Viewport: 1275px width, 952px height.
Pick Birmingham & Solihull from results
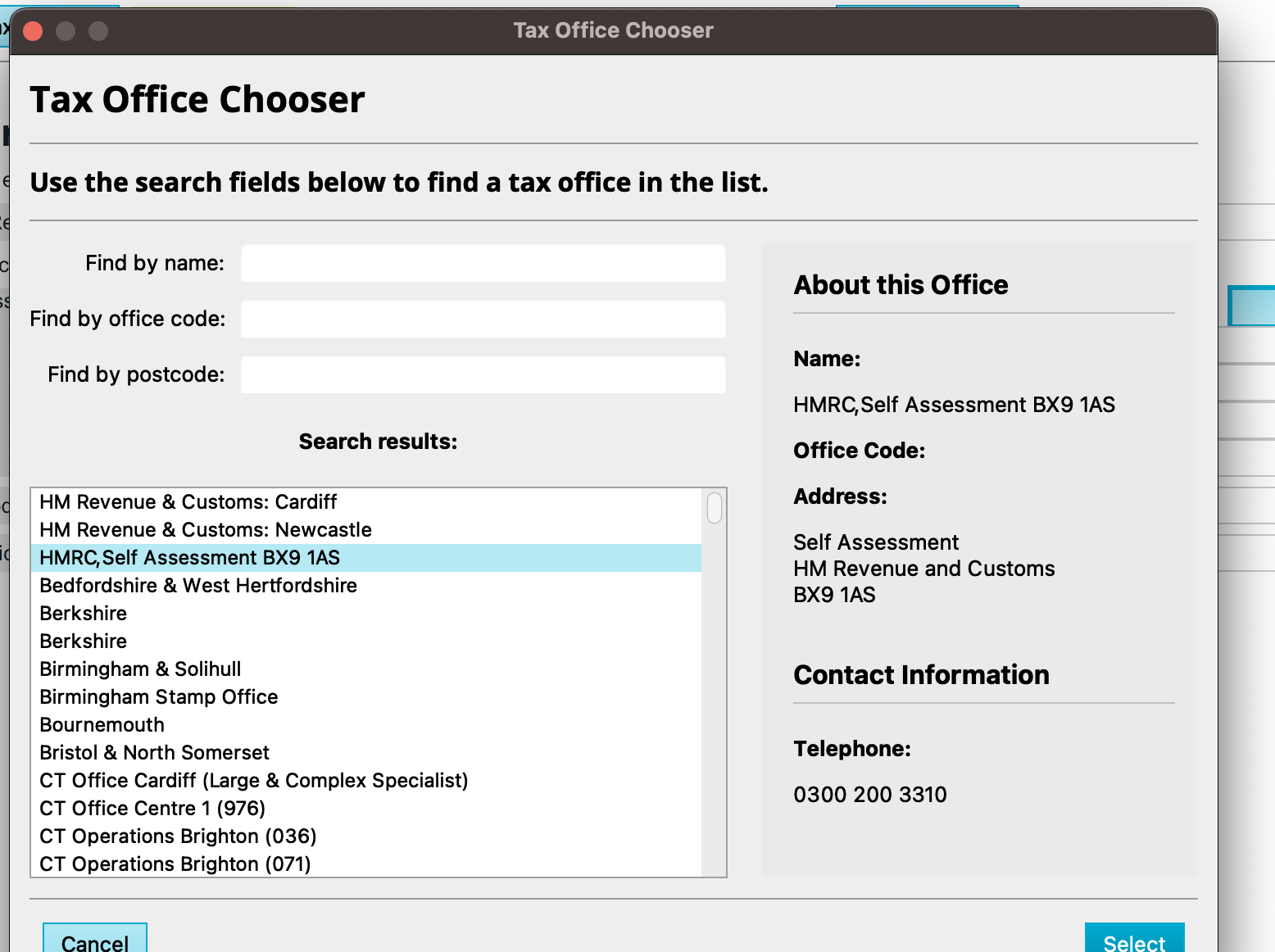(x=140, y=669)
